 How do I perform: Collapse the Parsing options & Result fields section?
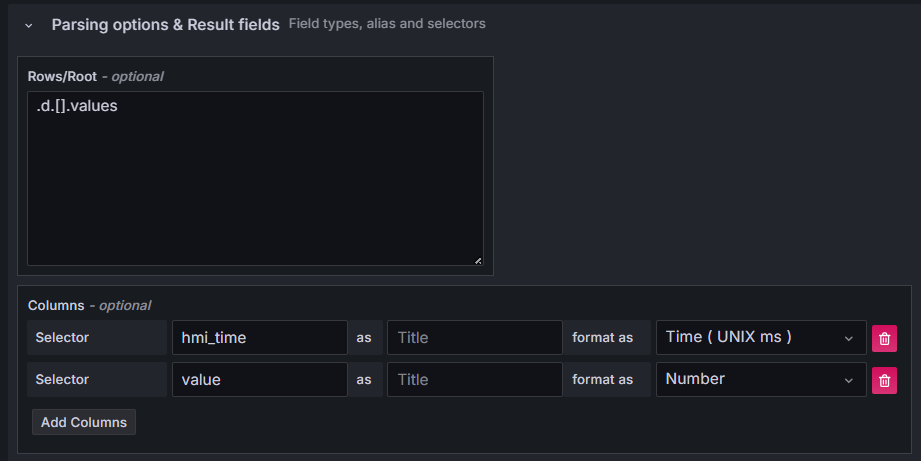pos(29,24)
